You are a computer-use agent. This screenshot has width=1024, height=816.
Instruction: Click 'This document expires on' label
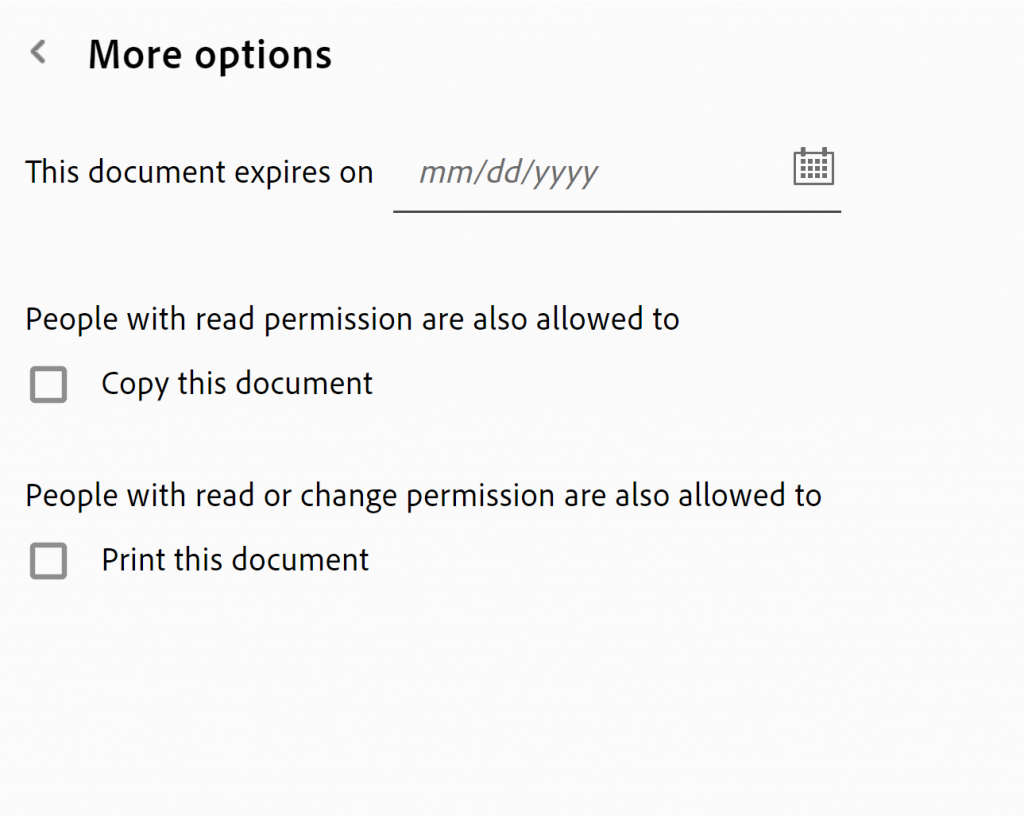[199, 173]
